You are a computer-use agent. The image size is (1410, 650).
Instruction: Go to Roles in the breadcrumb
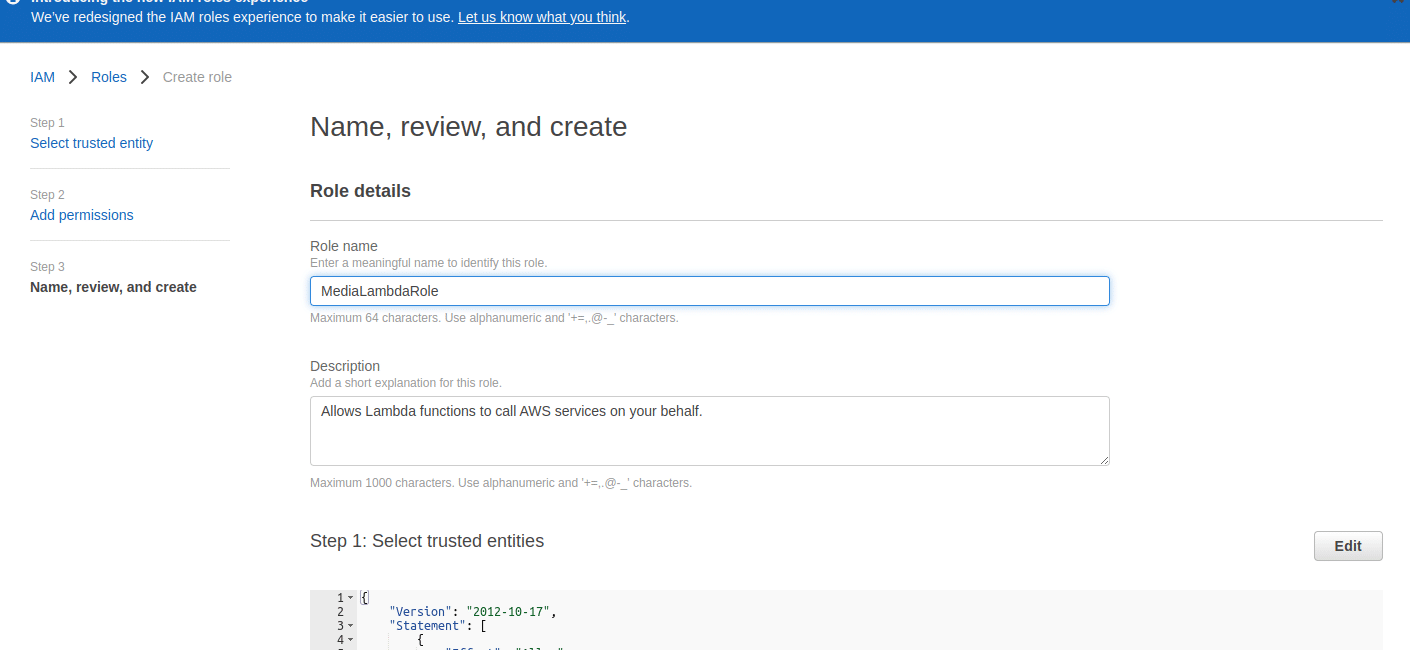(x=109, y=77)
